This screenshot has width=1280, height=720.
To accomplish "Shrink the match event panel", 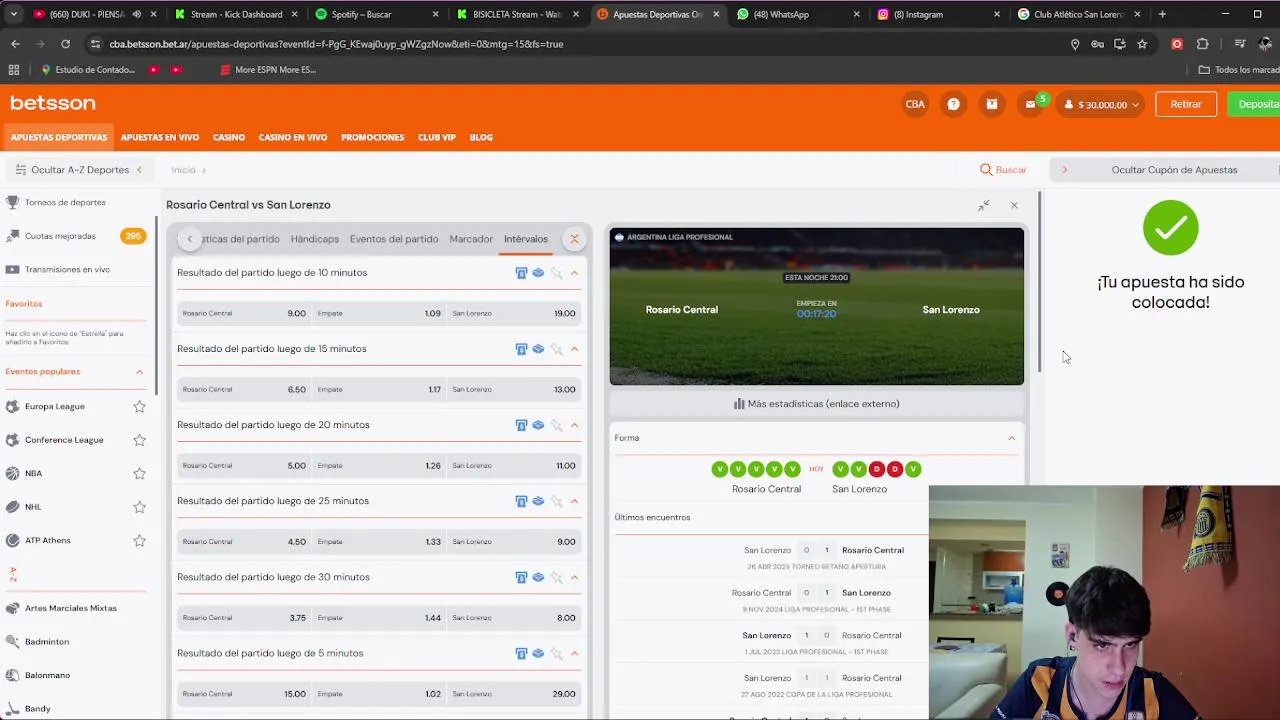I will [x=984, y=205].
